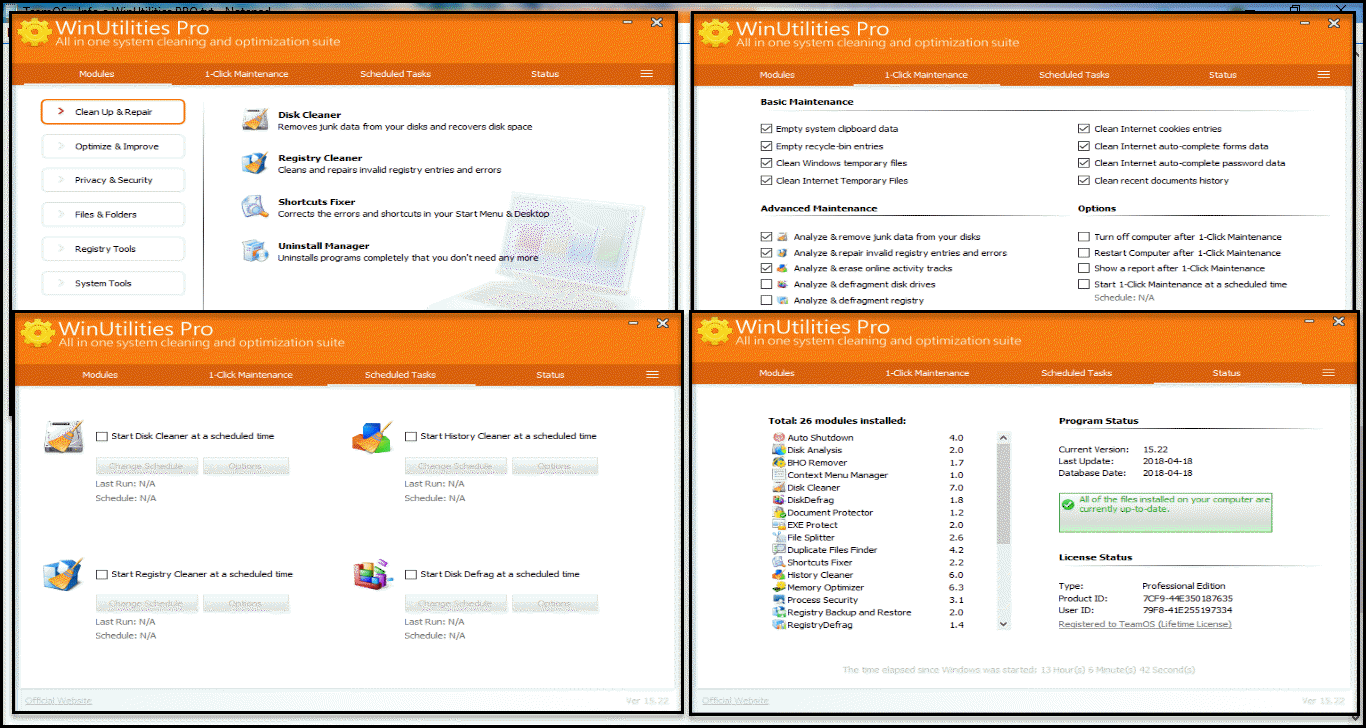Enable Show a report after 1-Click Maintenance
This screenshot has height=728, width=1366.
1084,269
